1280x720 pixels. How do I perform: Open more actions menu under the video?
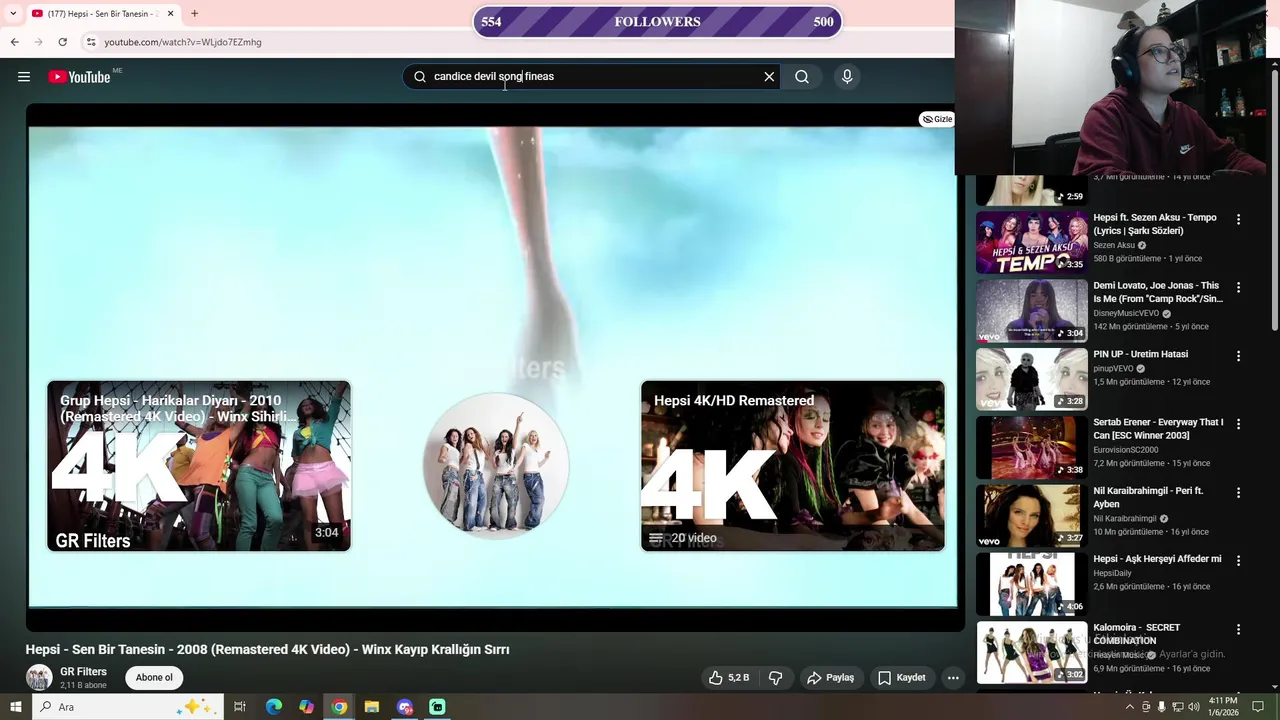point(953,678)
